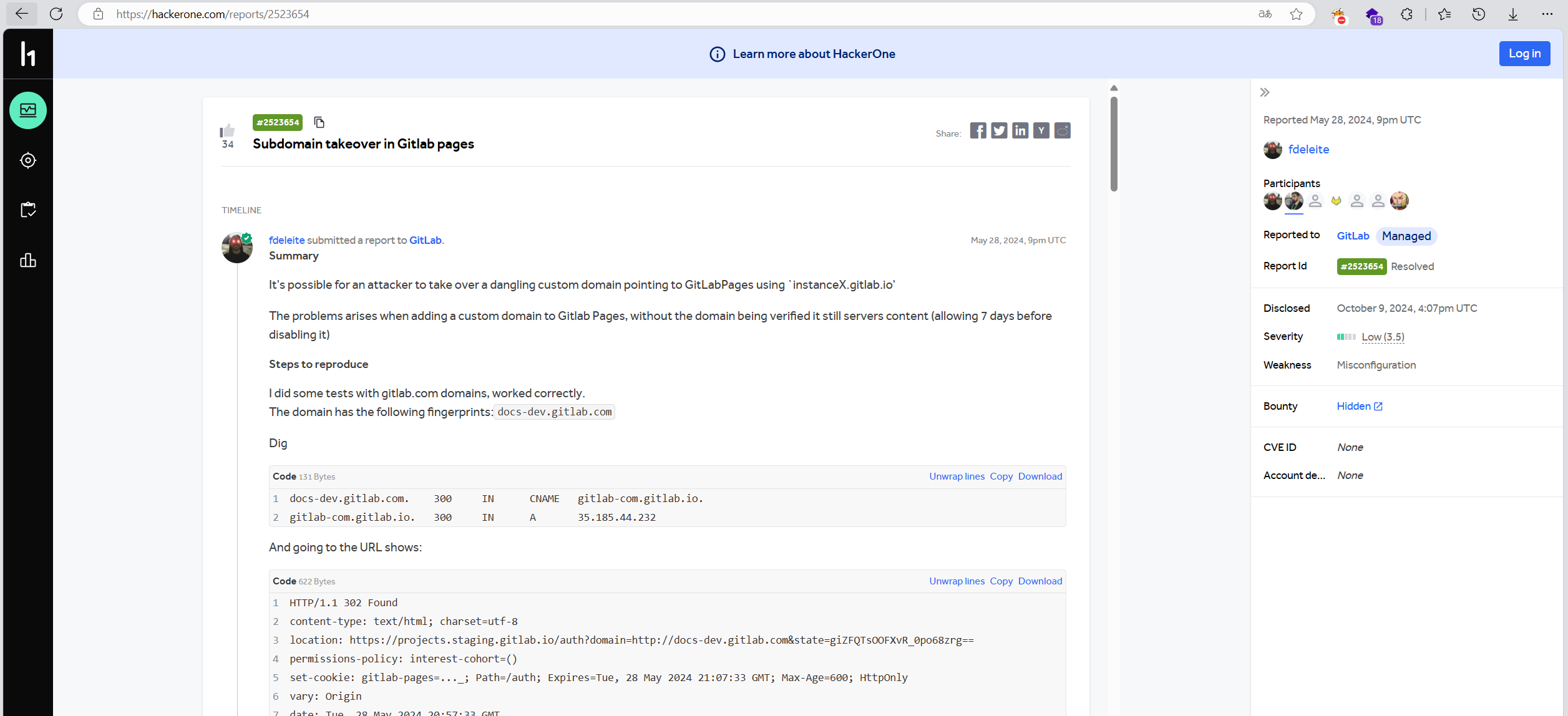Share the report on Facebook
Screen dimensions: 1568x716
[x=978, y=130]
